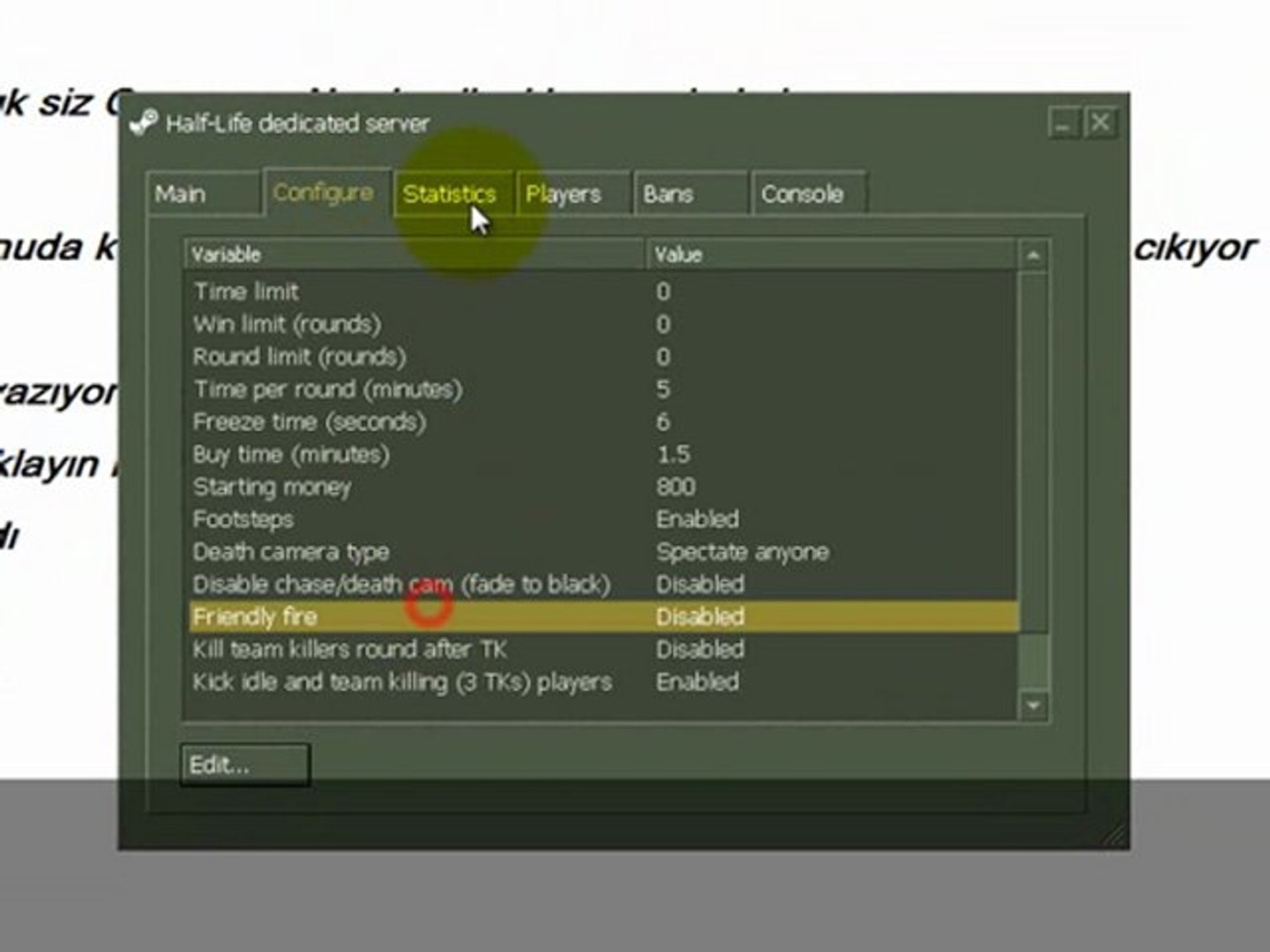Choose the Freeze time (seconds) variable
The height and width of the screenshot is (952, 1270).
click(x=603, y=422)
